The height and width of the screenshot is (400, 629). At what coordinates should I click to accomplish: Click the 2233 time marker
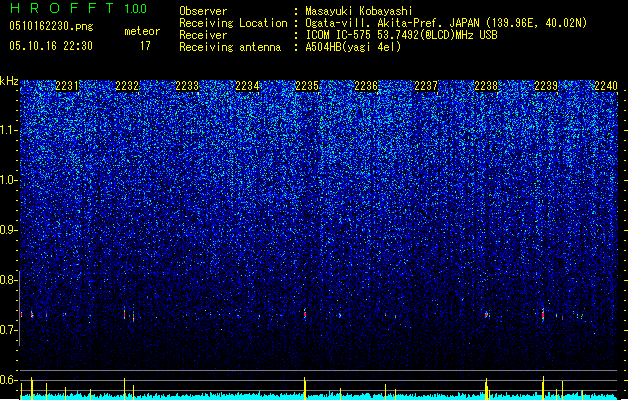click(187, 85)
